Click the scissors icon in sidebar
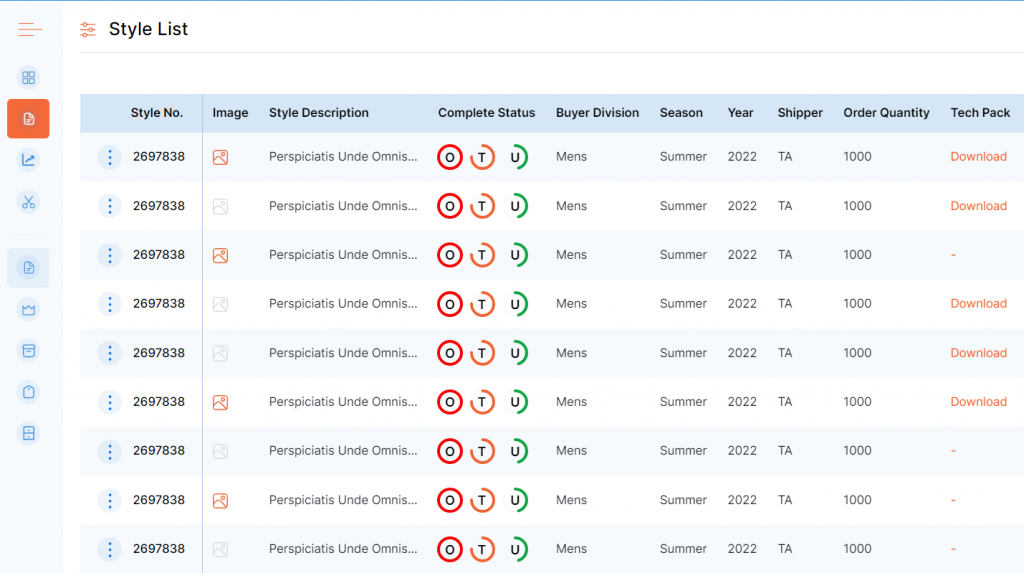Image resolution: width=1024 pixels, height=573 pixels. [28, 202]
